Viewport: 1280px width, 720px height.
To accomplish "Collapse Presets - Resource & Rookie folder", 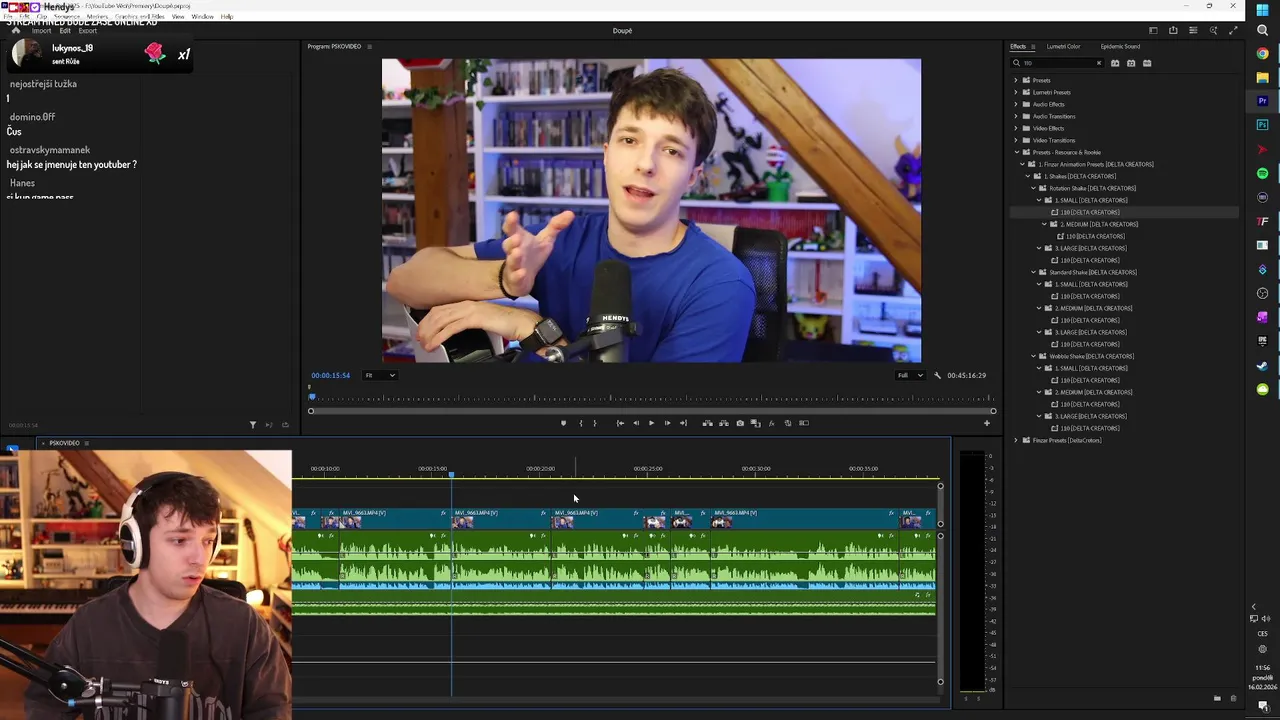I will [x=1016, y=152].
